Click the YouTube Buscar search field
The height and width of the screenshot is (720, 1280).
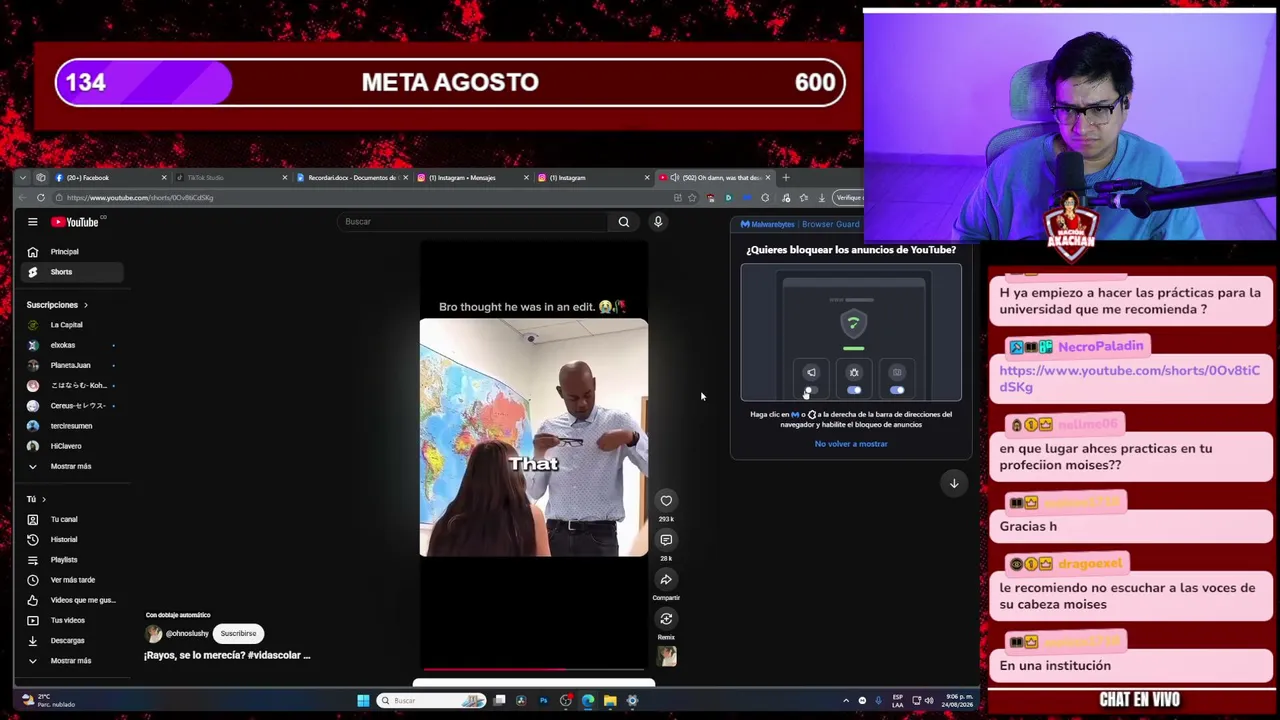point(472,222)
